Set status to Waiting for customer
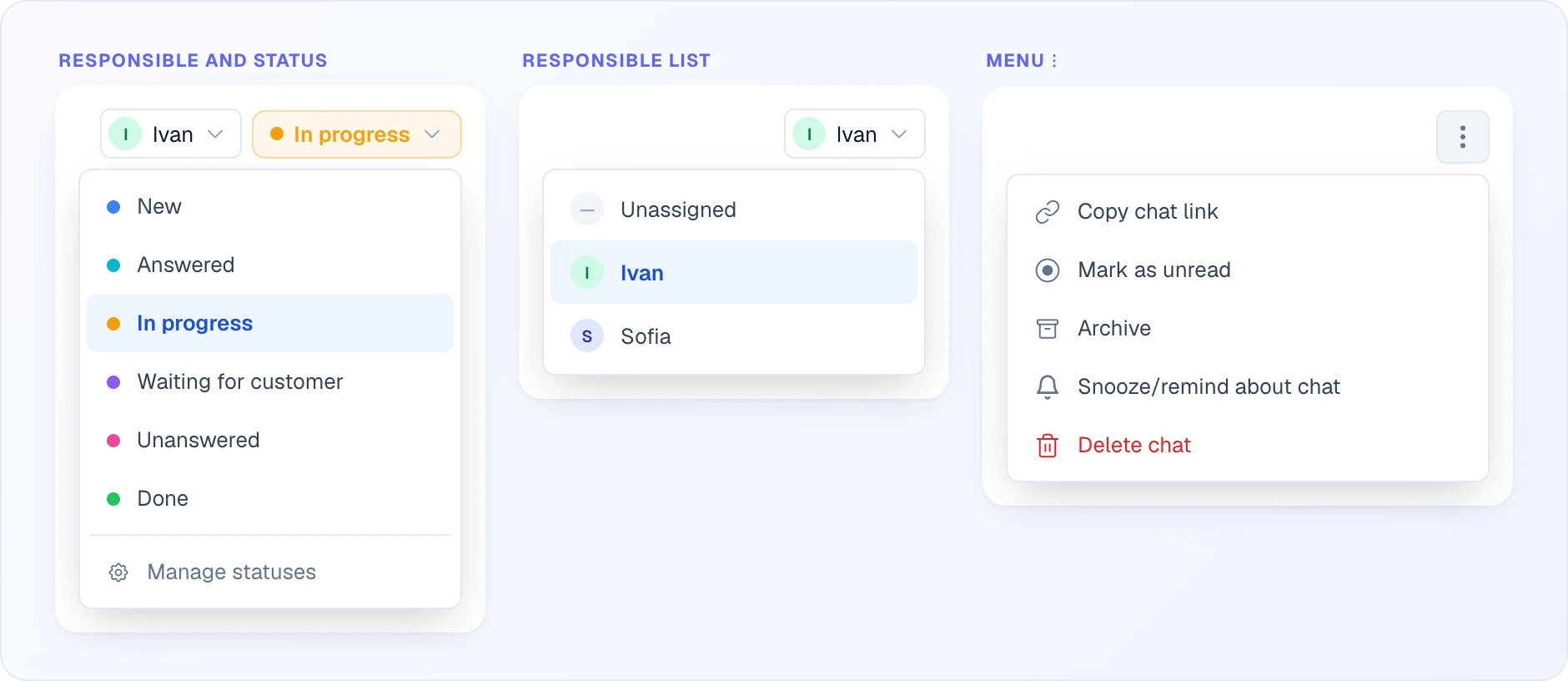The height and width of the screenshot is (681, 1568). click(270, 382)
